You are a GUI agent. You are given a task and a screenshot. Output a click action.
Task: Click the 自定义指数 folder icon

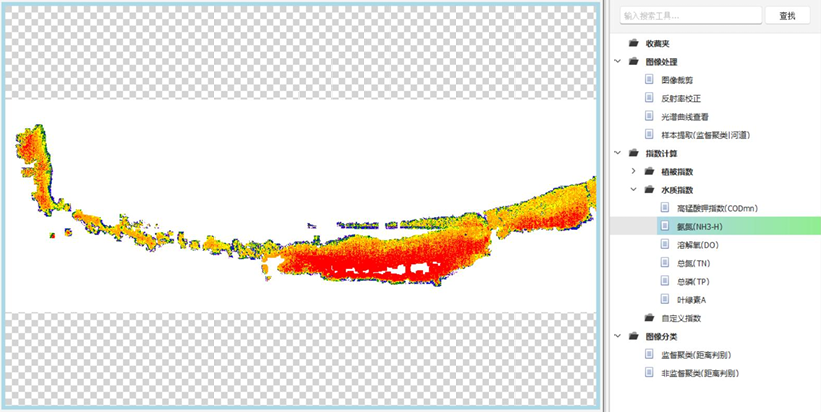(x=649, y=318)
